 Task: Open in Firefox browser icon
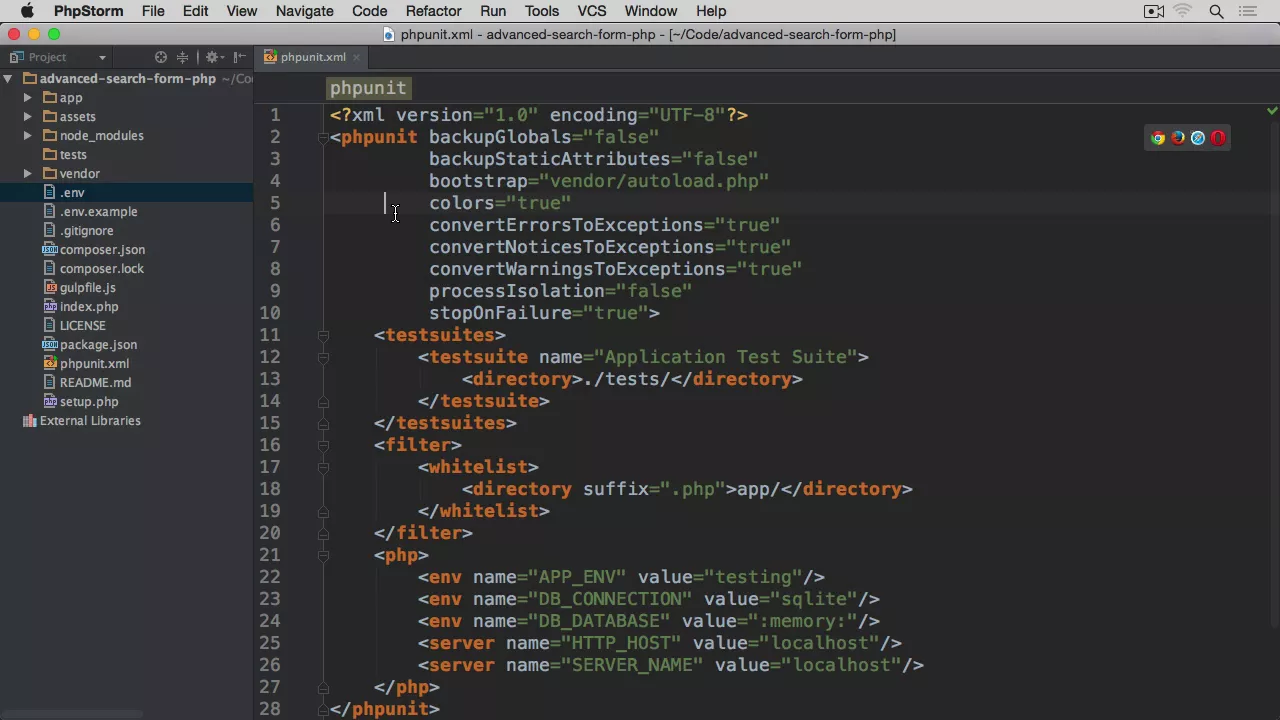tap(1178, 138)
